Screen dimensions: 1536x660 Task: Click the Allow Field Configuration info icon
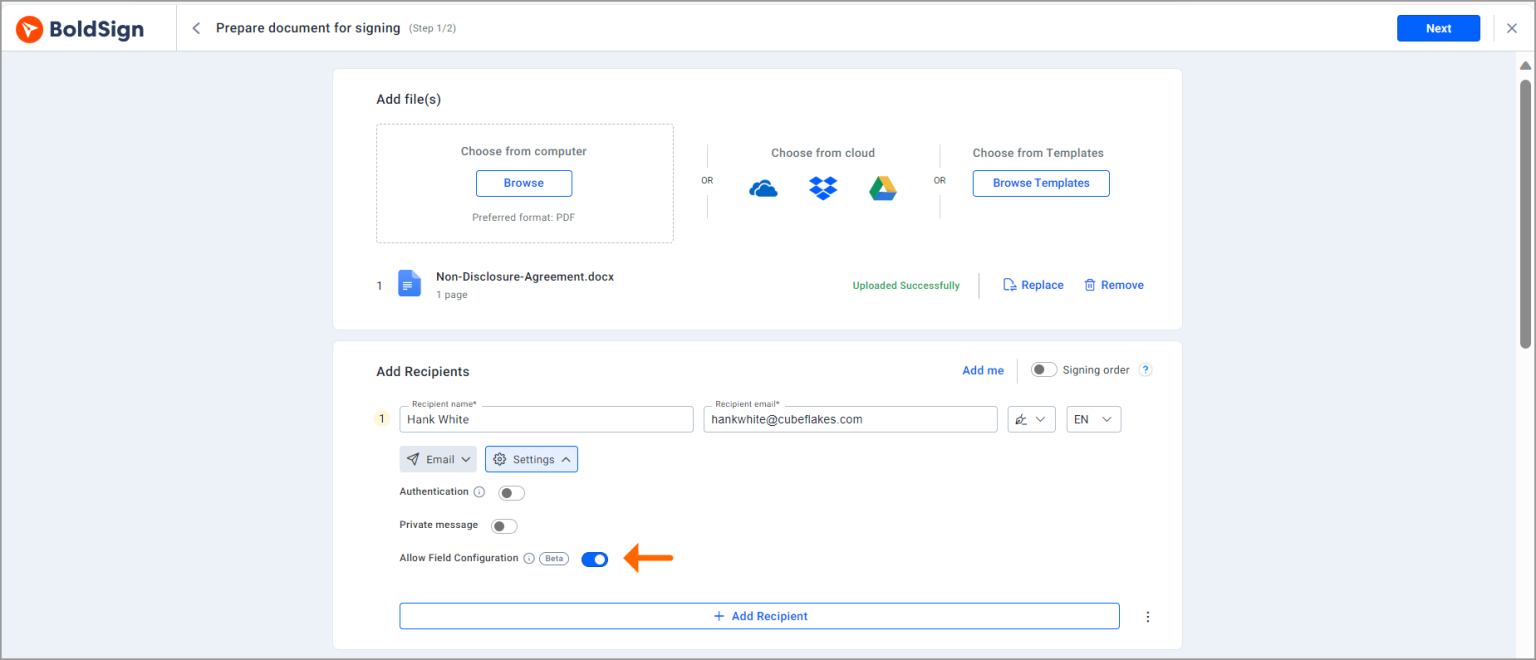click(x=529, y=559)
